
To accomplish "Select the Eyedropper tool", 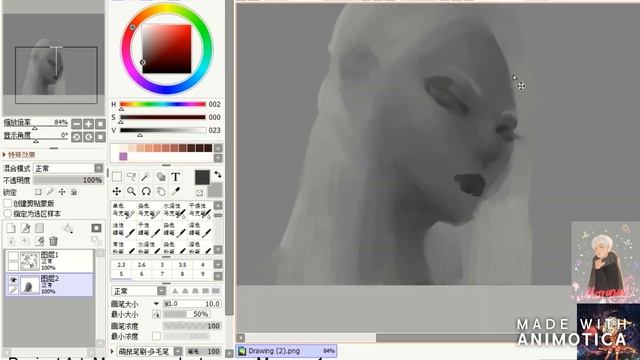I will pos(176,191).
